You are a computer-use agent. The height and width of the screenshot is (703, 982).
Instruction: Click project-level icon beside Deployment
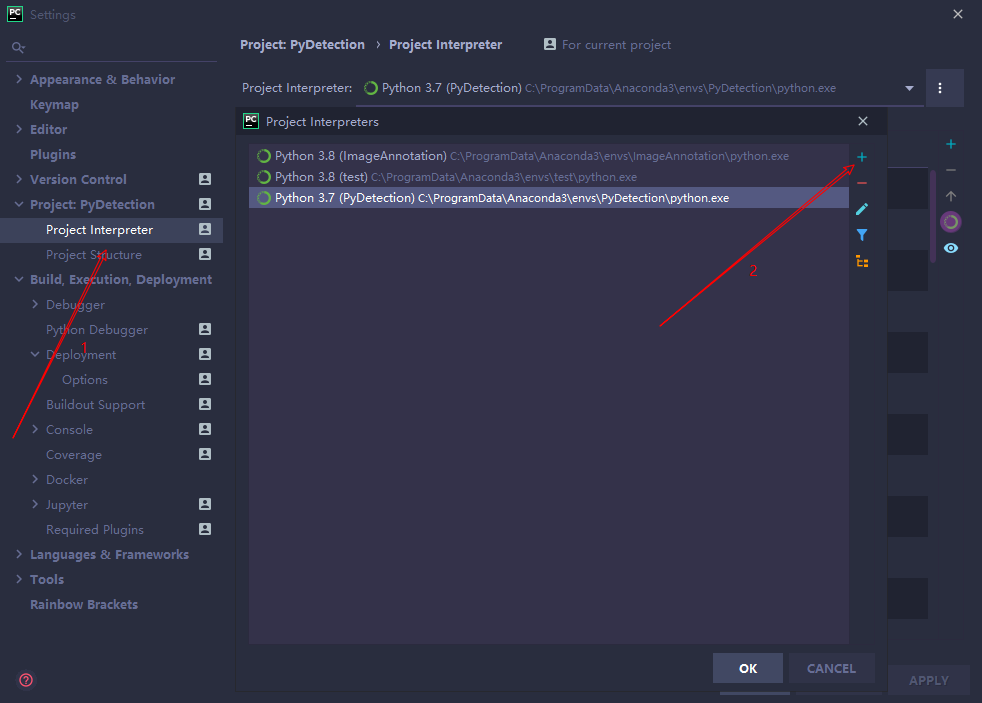tap(205, 354)
